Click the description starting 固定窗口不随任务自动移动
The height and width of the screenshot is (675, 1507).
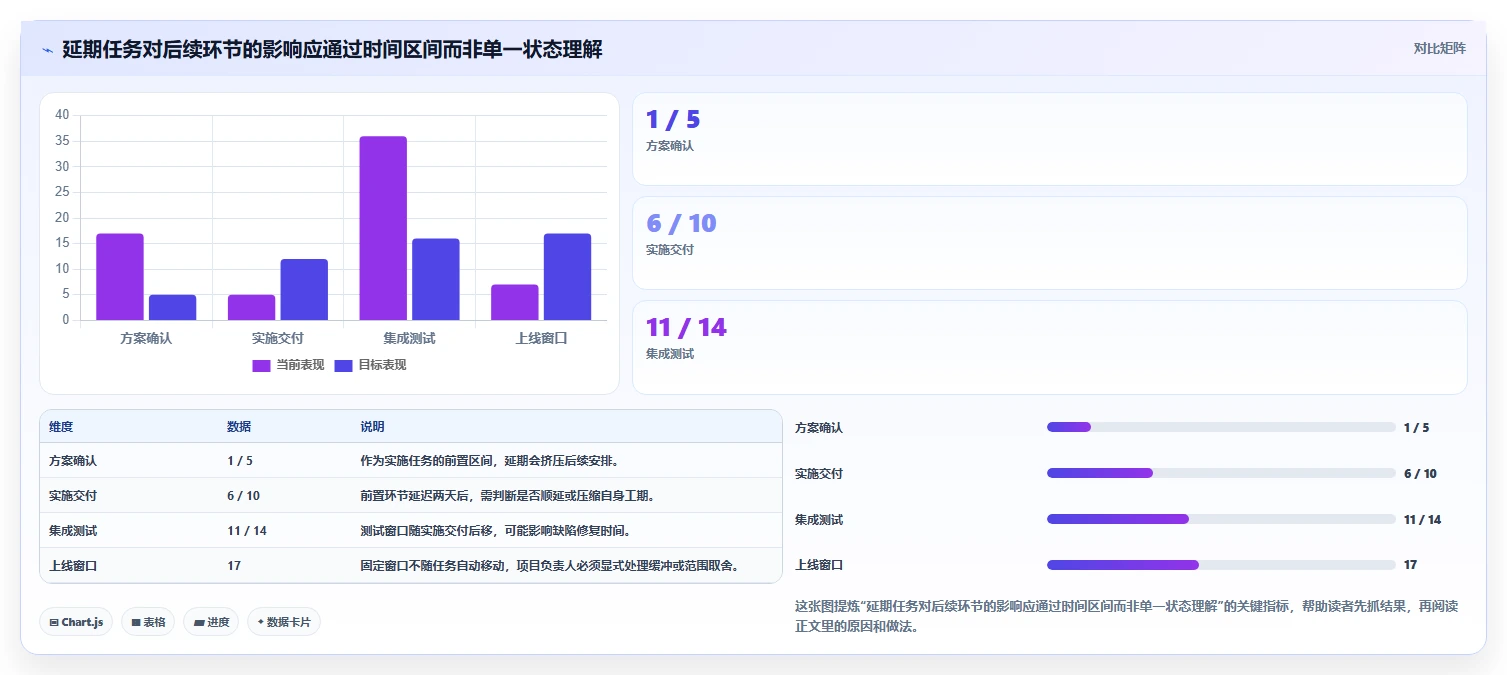[551, 566]
